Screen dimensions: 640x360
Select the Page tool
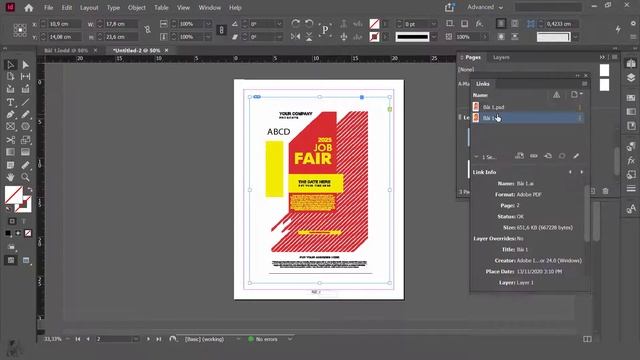point(11,76)
